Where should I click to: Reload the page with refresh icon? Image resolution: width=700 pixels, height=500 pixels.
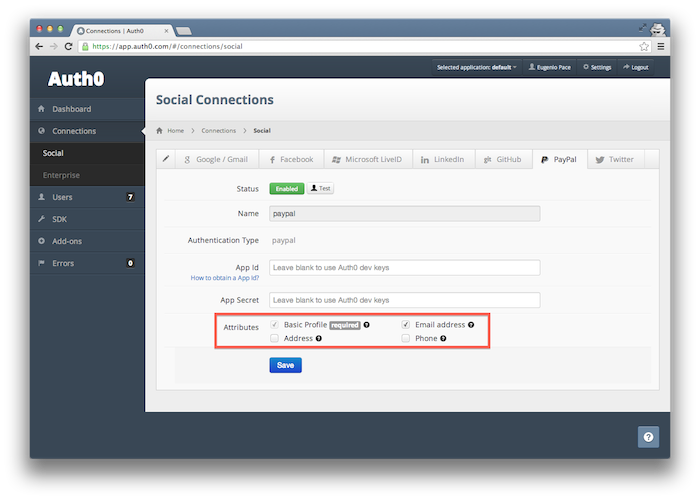click(68, 46)
